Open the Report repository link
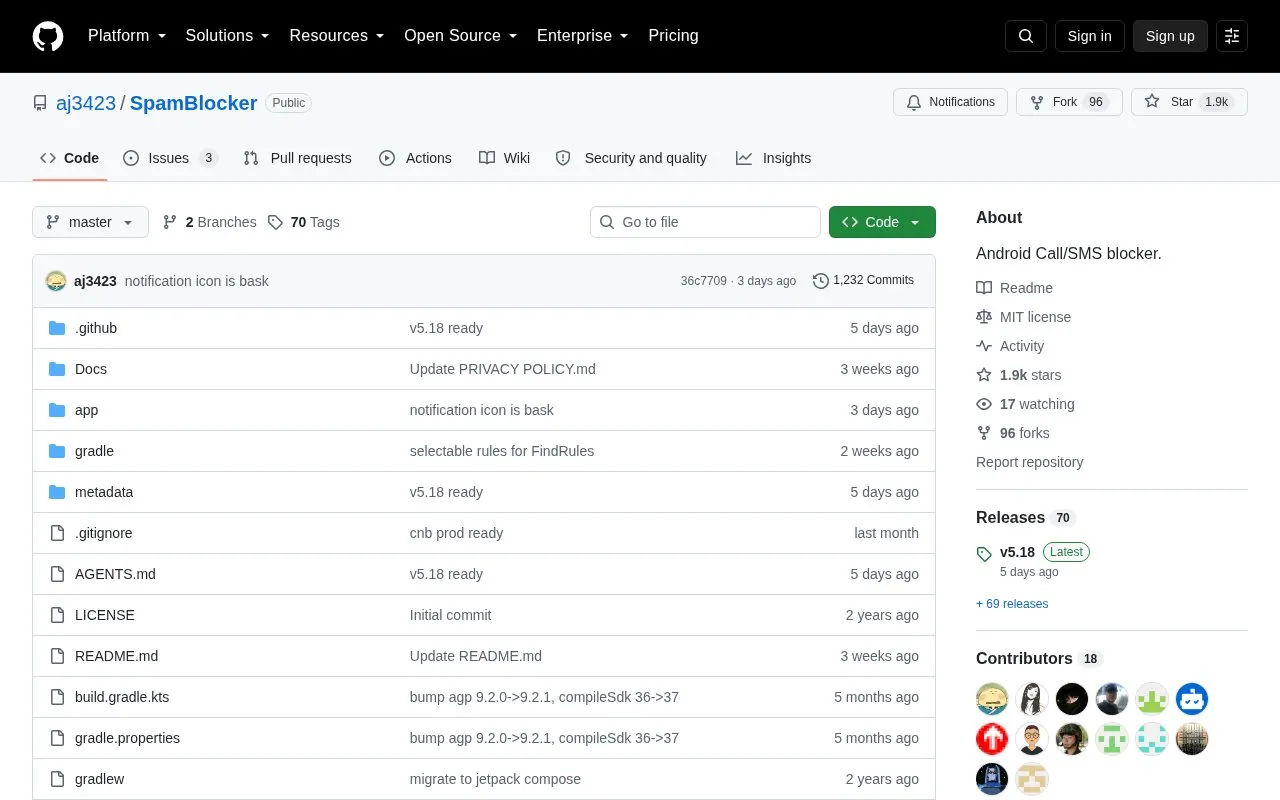 1029,462
